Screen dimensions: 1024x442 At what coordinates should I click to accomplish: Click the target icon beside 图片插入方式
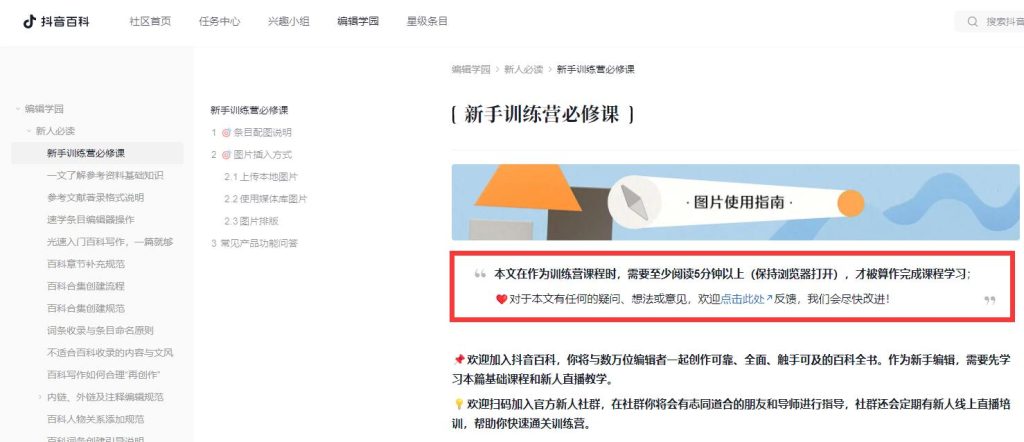(226, 155)
